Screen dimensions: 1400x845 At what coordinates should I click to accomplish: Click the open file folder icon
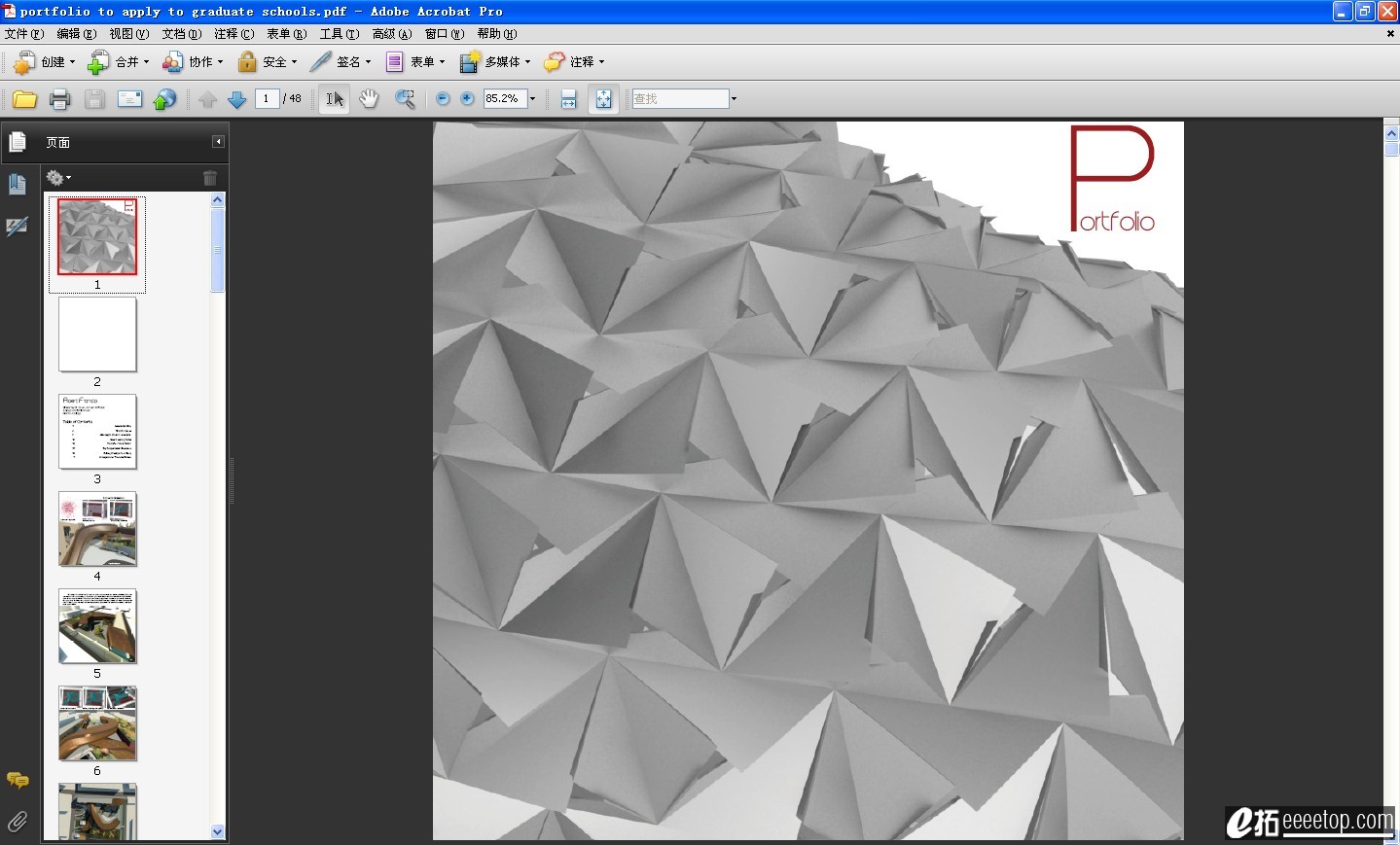[24, 99]
